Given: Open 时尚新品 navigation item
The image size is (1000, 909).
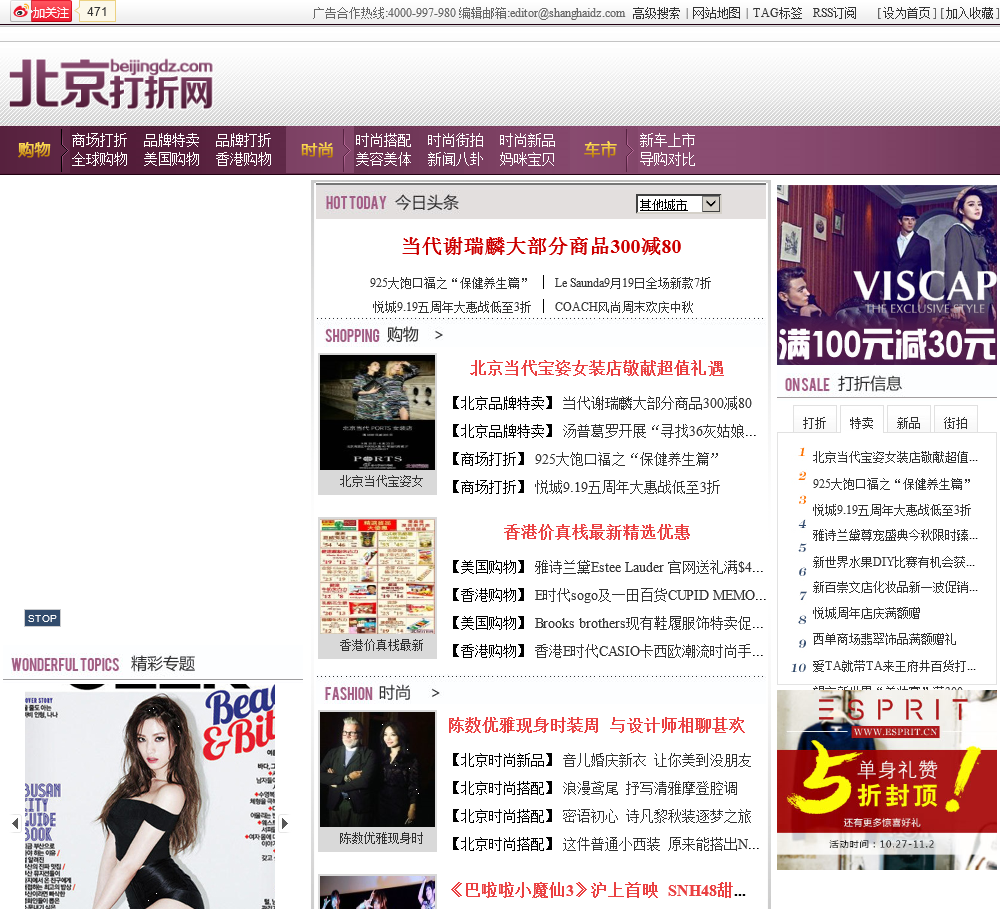Looking at the screenshot, I should click(x=527, y=140).
